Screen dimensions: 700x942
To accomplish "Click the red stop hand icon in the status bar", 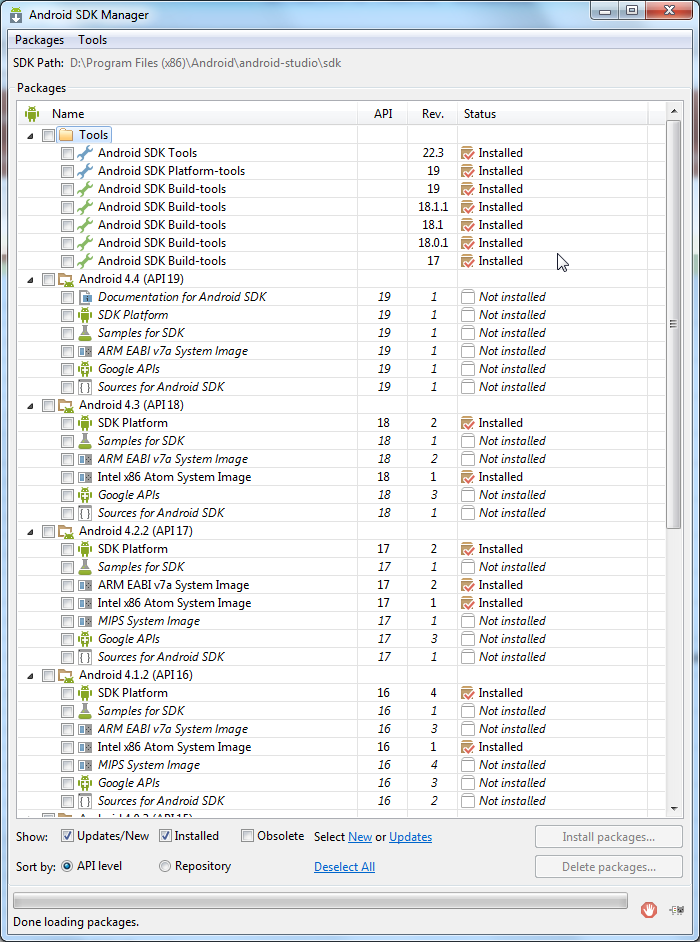I will tap(648, 910).
